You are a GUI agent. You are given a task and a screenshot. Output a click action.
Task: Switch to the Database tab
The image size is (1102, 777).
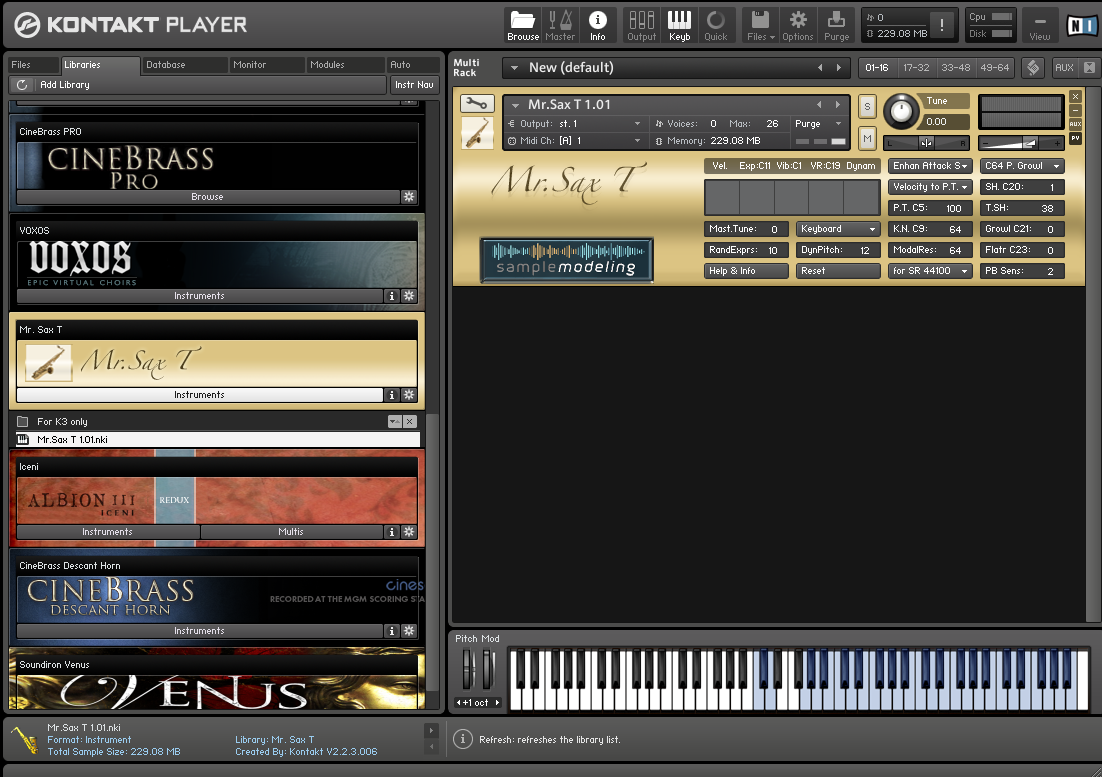184,65
